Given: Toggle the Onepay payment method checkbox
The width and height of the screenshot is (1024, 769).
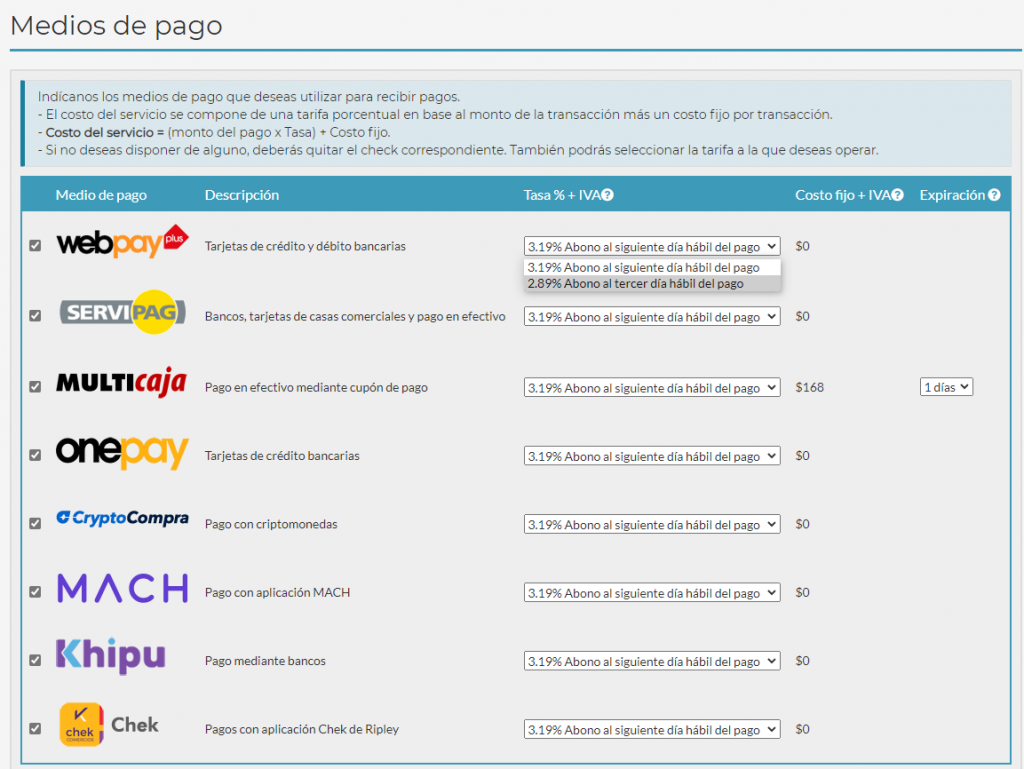Looking at the screenshot, I should click(35, 455).
